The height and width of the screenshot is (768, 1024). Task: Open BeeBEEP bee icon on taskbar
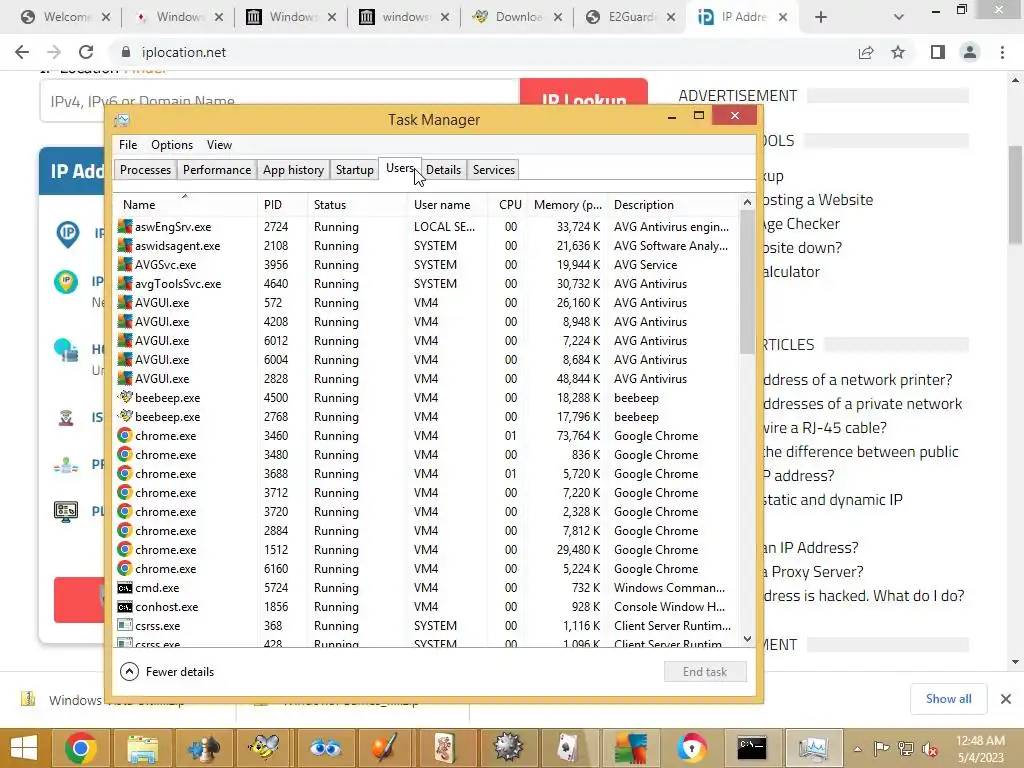[x=264, y=748]
